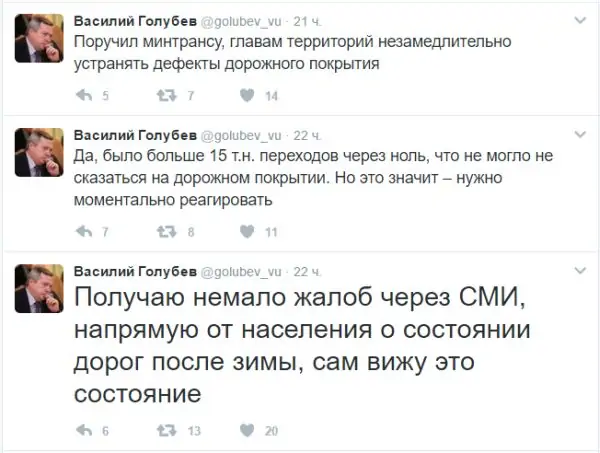
Task: Open dropdown menu on the second tweet
Action: 581,135
